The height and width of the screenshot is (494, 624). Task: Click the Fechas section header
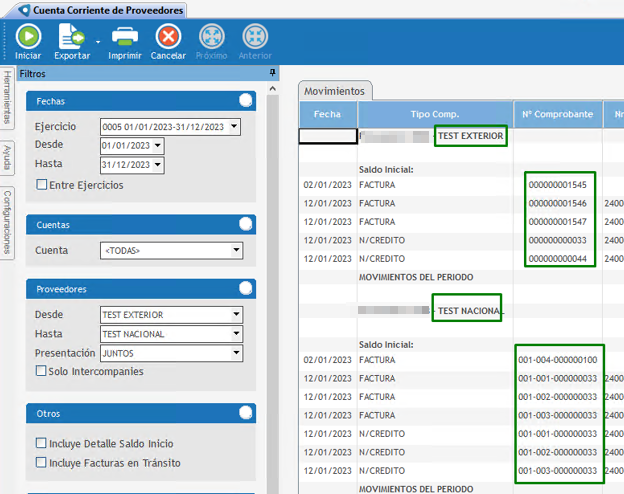141,101
